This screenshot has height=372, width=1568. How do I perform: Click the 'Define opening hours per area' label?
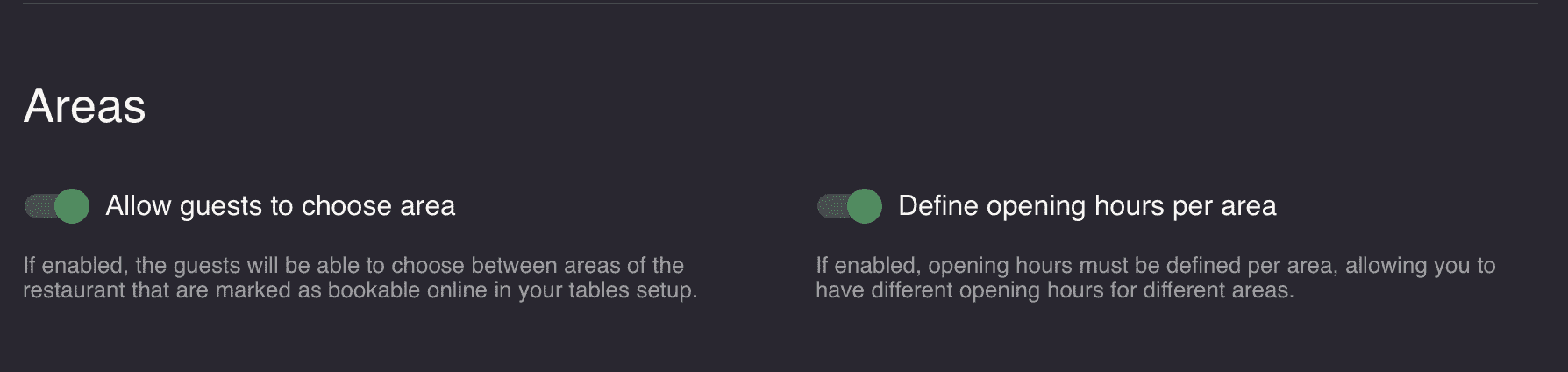point(1087,206)
